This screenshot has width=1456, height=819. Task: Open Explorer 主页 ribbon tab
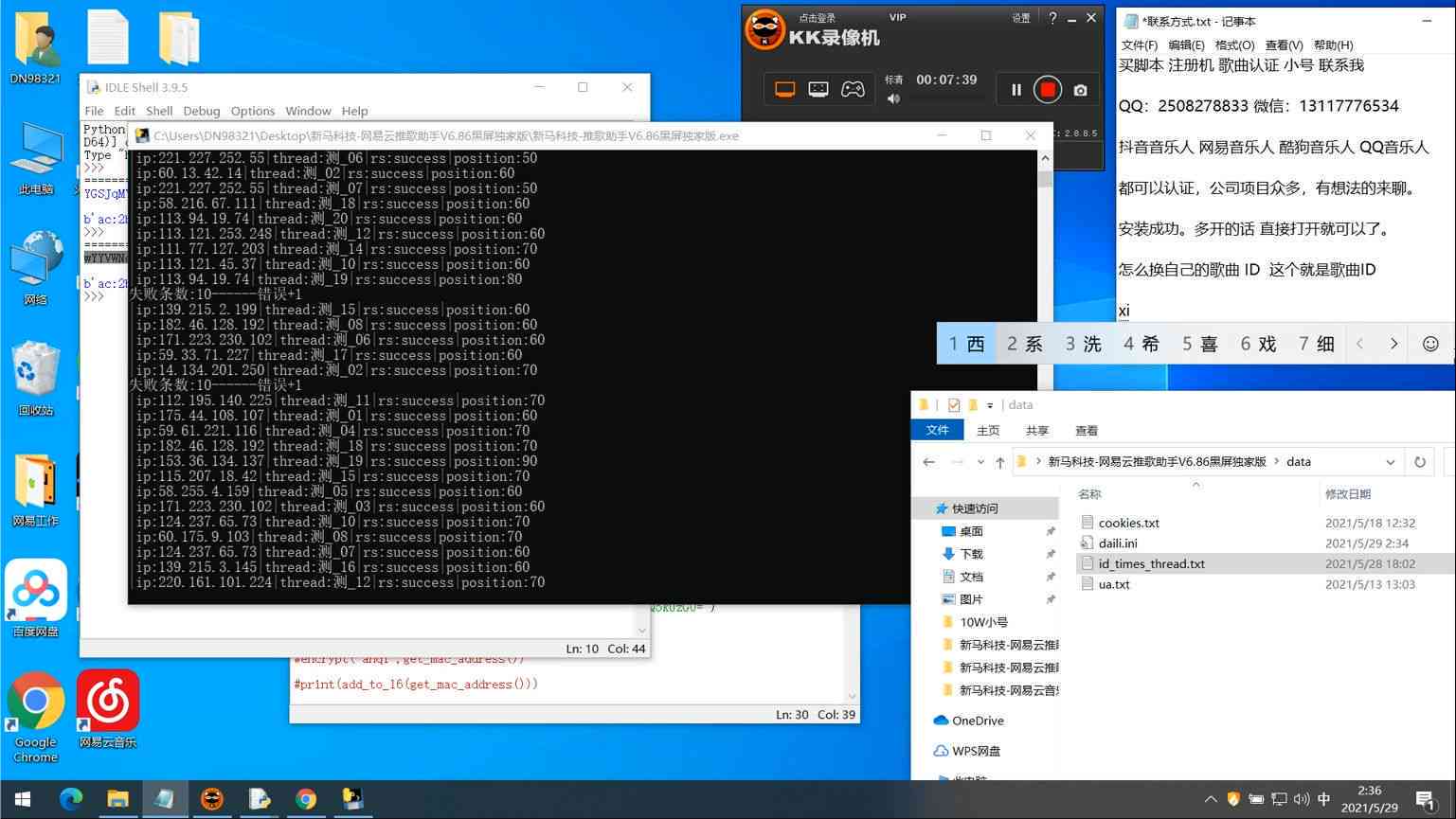[988, 430]
